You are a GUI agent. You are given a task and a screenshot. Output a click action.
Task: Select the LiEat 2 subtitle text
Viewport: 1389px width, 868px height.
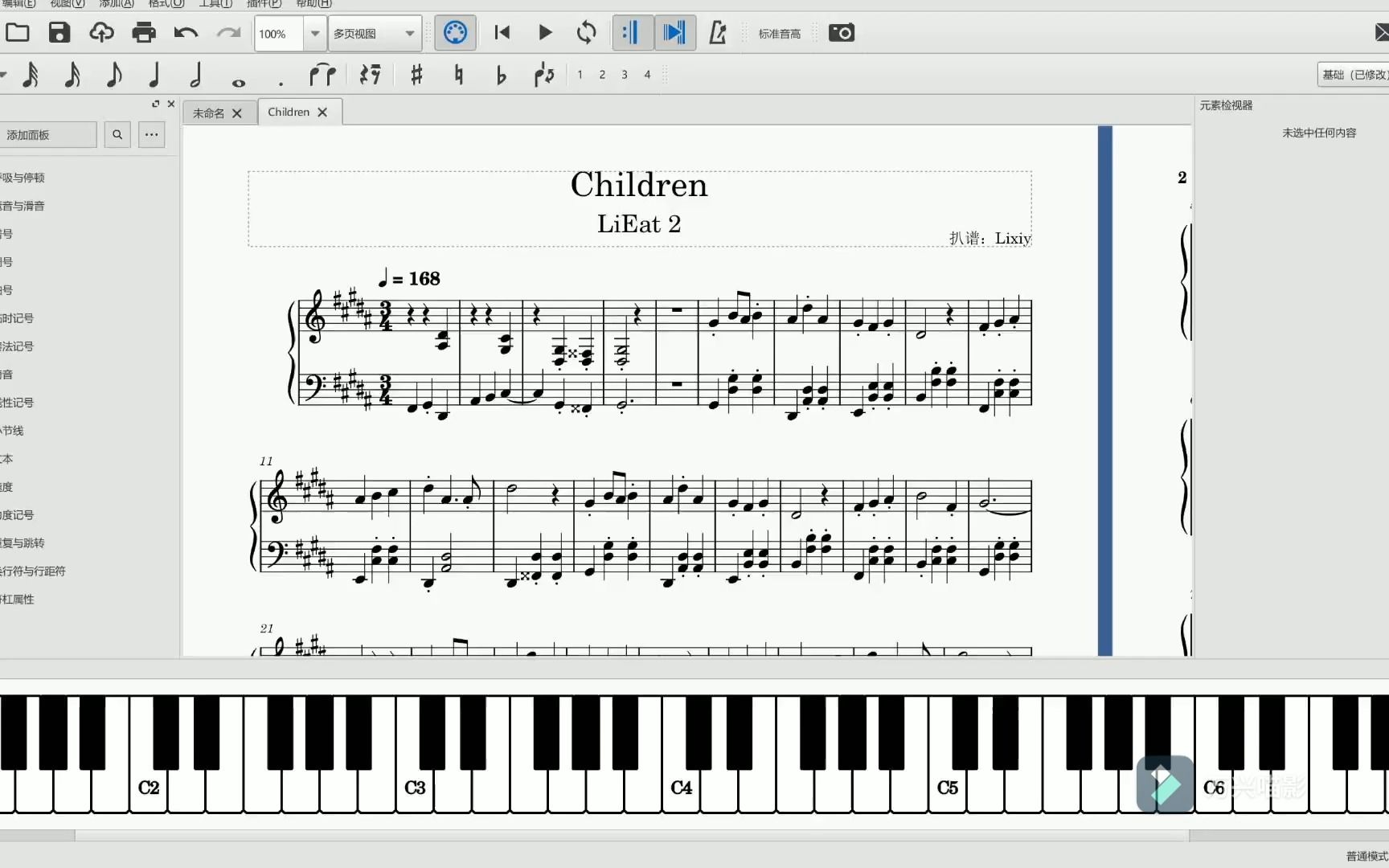click(639, 223)
